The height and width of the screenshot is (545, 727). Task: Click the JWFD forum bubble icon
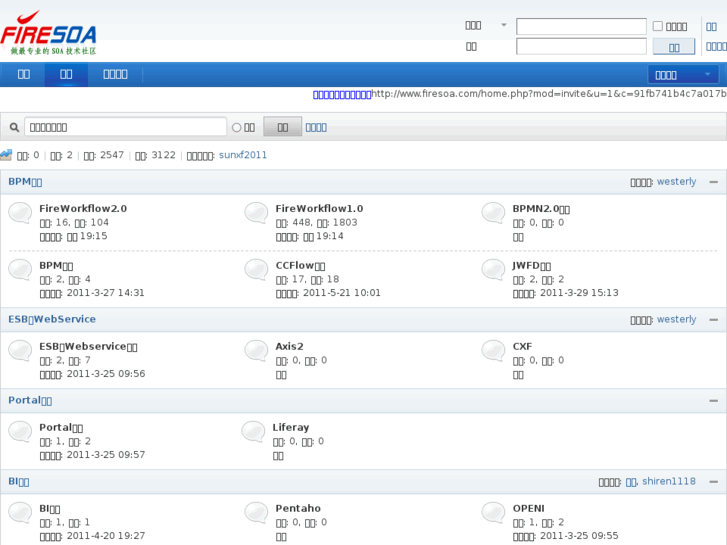click(x=493, y=269)
